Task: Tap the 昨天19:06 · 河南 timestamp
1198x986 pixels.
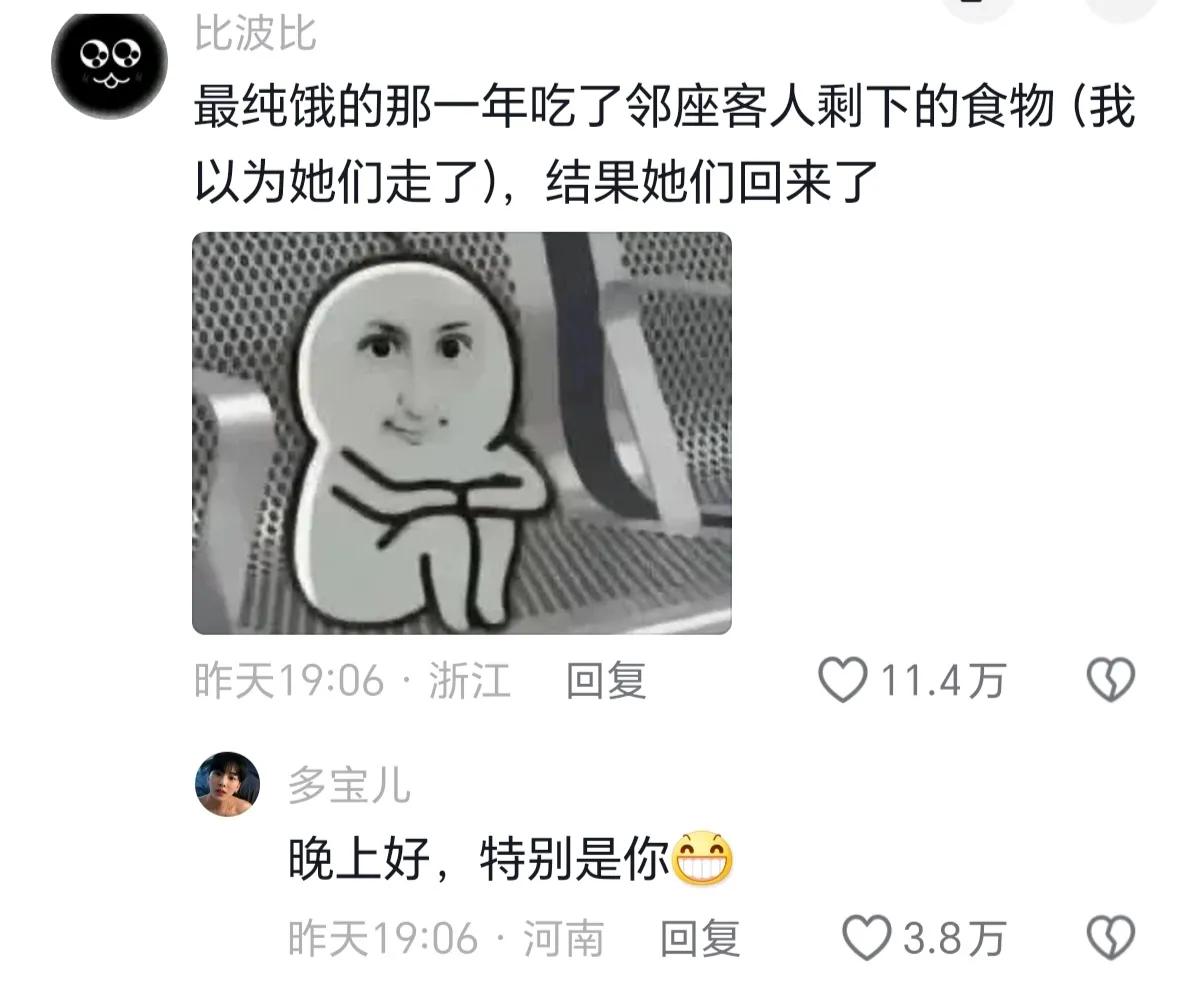Action: click(446, 939)
